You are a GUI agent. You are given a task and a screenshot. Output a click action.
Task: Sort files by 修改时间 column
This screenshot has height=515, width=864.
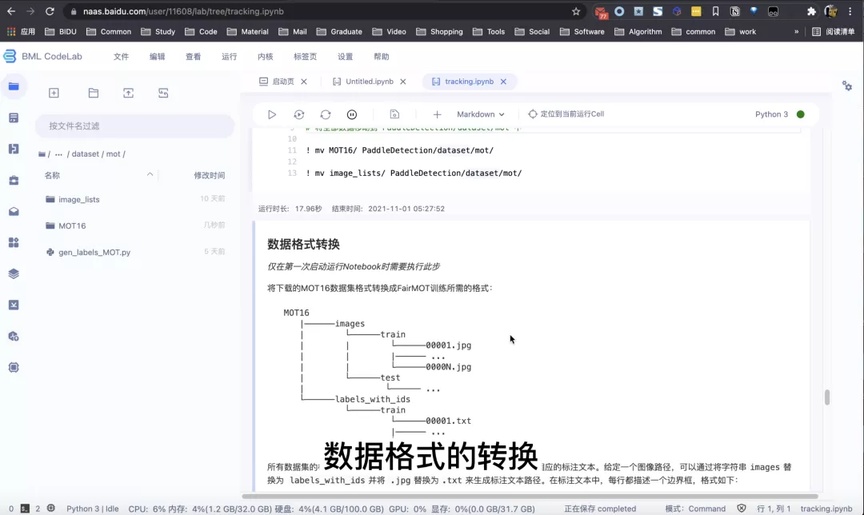[x=209, y=175]
